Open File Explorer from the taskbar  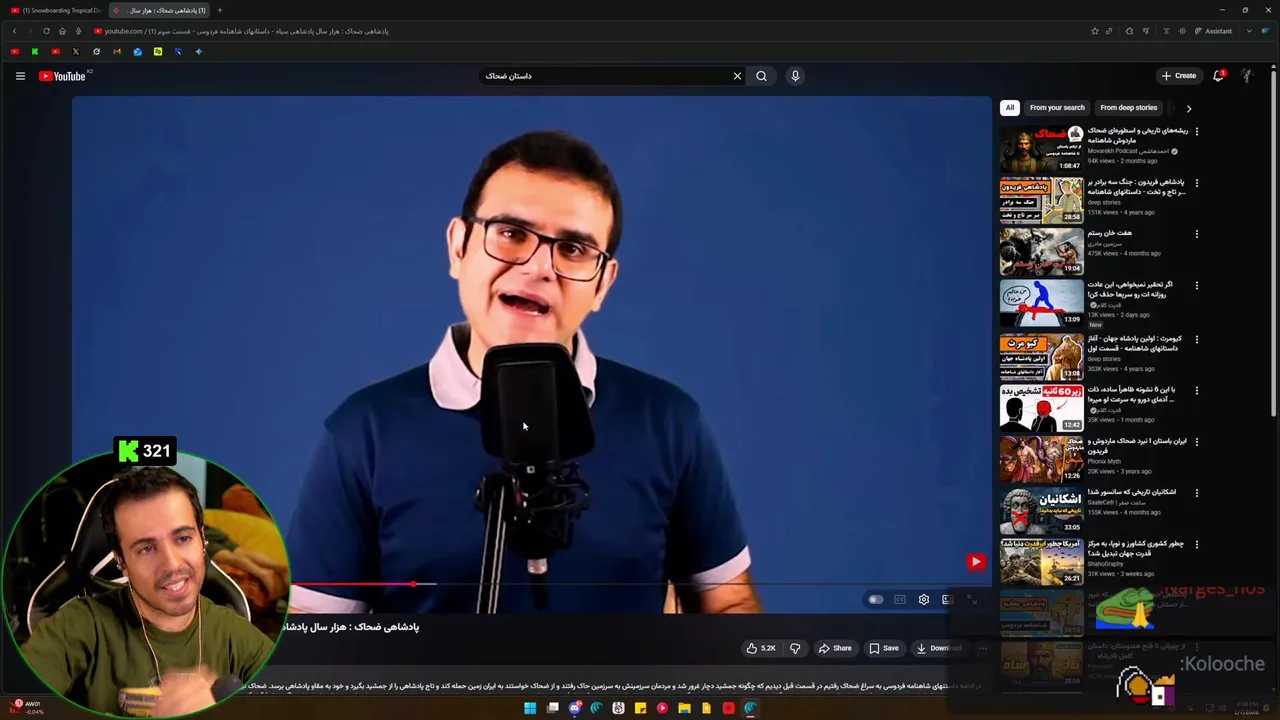click(x=684, y=708)
